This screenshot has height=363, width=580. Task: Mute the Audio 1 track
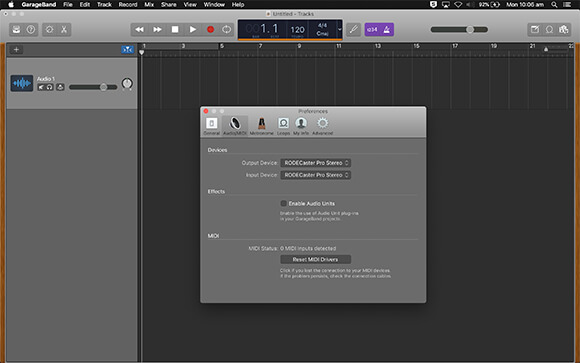click(x=41, y=87)
